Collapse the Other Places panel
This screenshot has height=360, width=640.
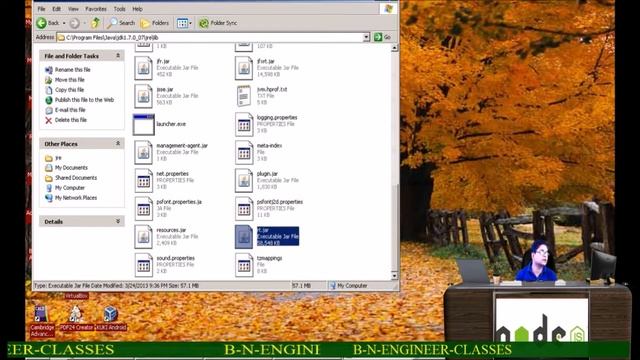(118, 144)
